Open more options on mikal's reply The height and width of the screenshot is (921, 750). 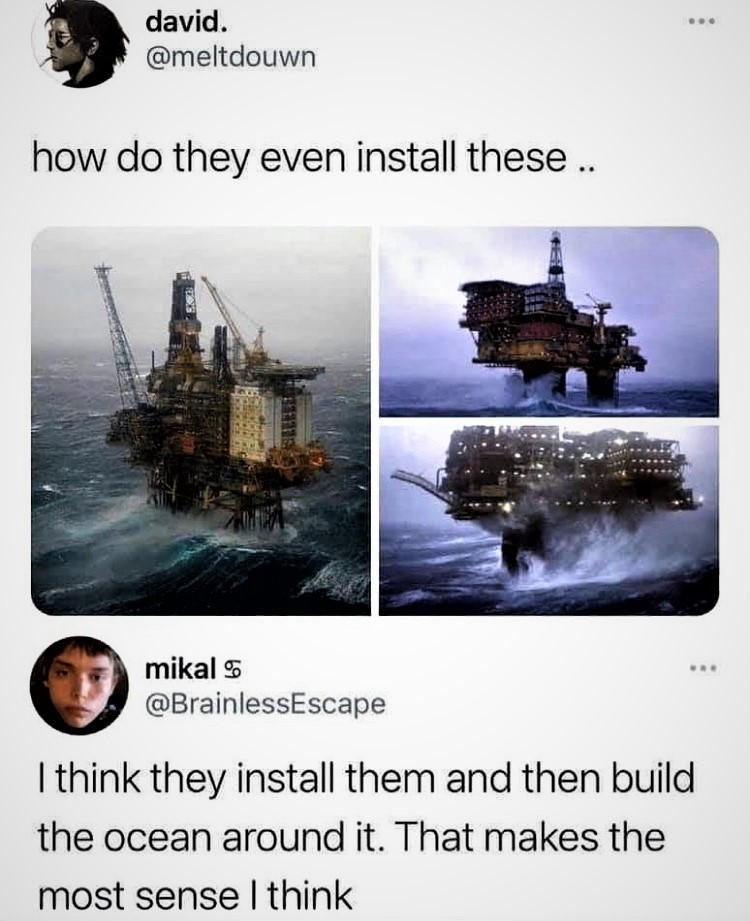(x=702, y=668)
